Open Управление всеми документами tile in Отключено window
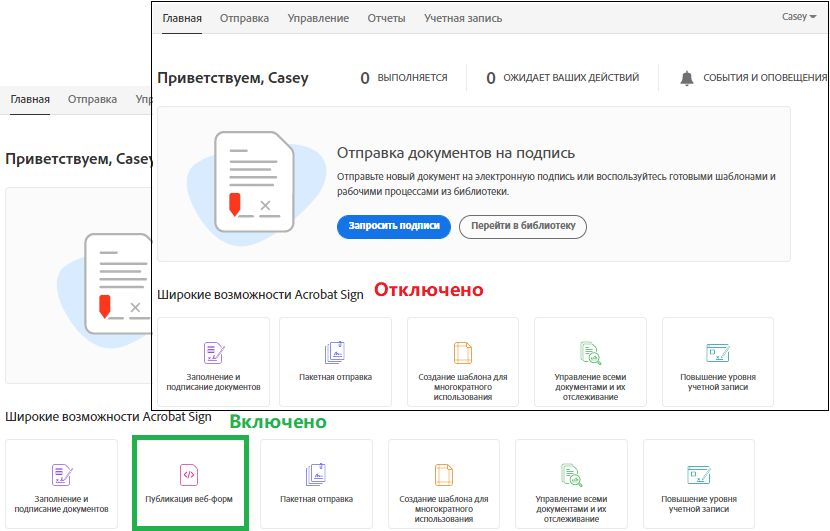Screen dimensions: 830x531 pos(590,362)
